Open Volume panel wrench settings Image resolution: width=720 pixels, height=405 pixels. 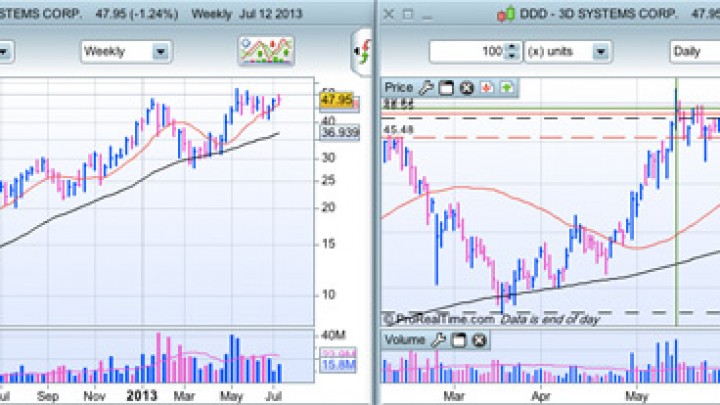coord(438,340)
